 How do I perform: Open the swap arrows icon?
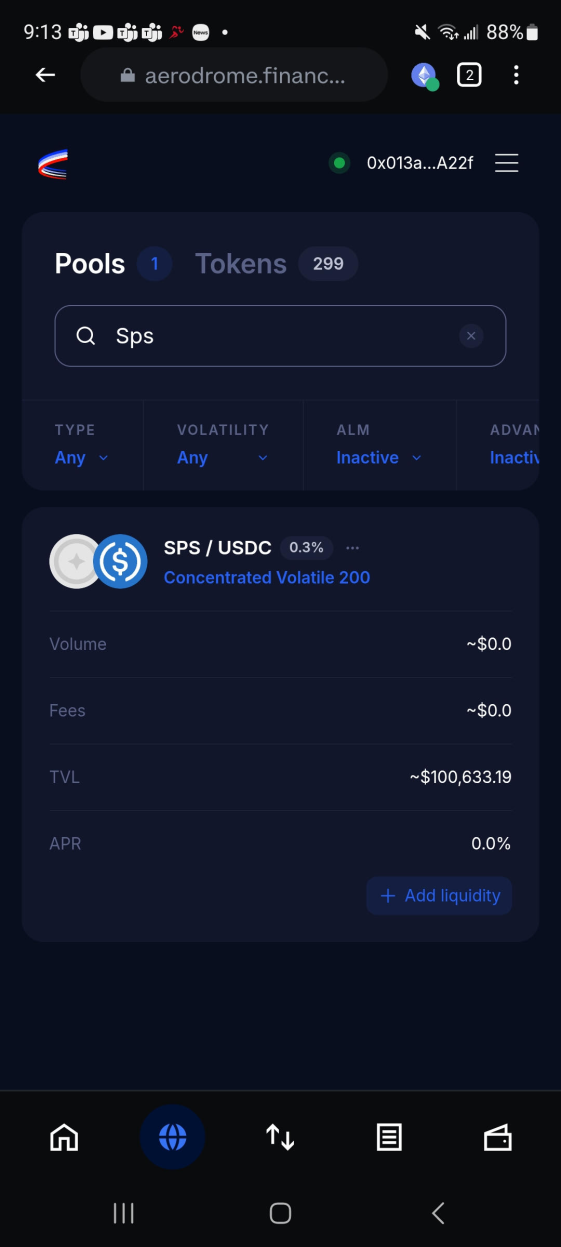(280, 1137)
